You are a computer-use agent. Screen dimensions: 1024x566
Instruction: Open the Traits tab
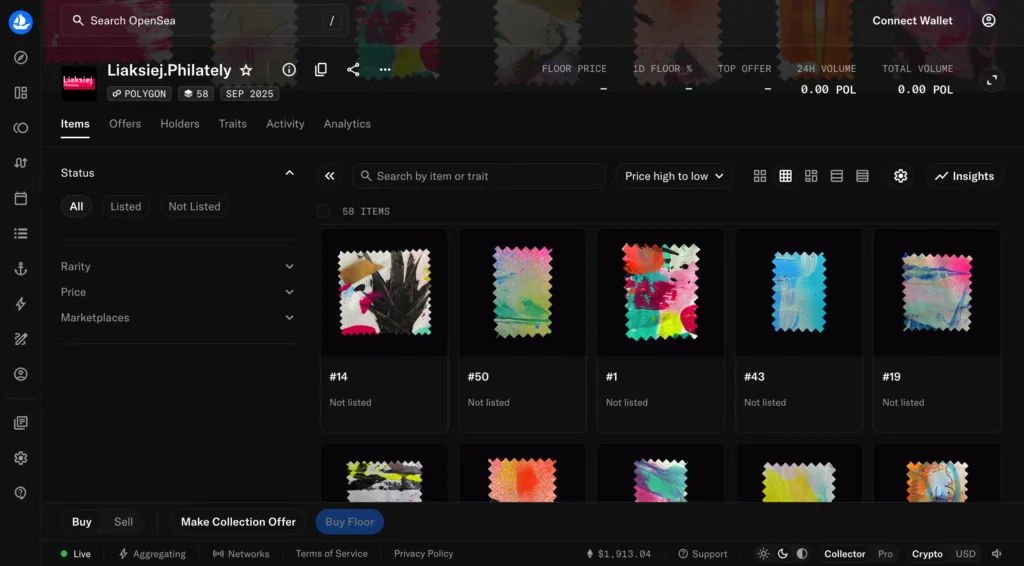pyautogui.click(x=232, y=123)
